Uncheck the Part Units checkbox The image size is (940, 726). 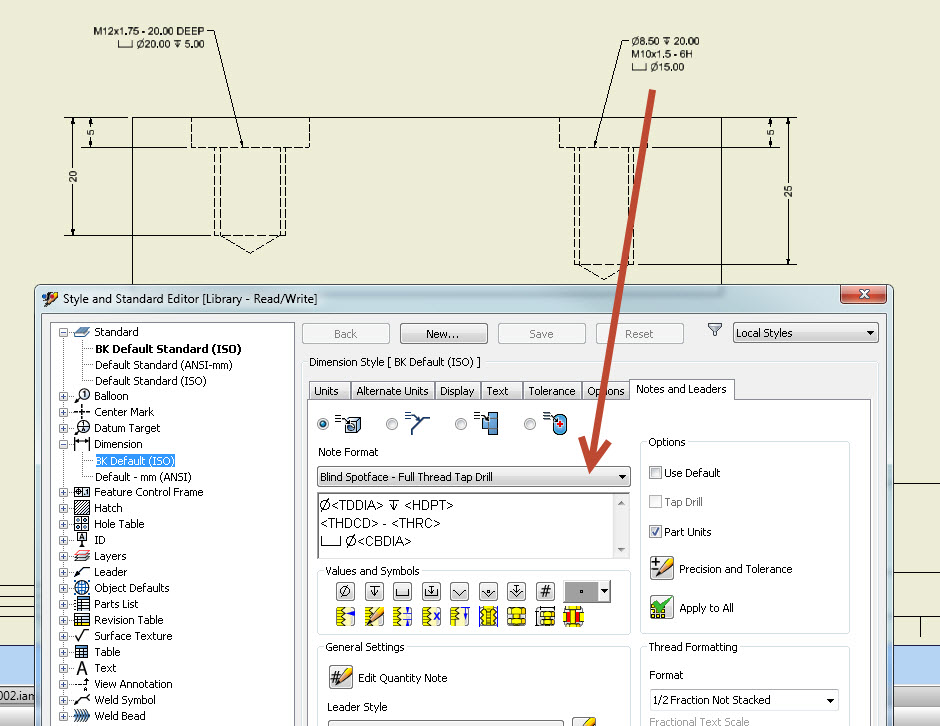pyautogui.click(x=656, y=532)
